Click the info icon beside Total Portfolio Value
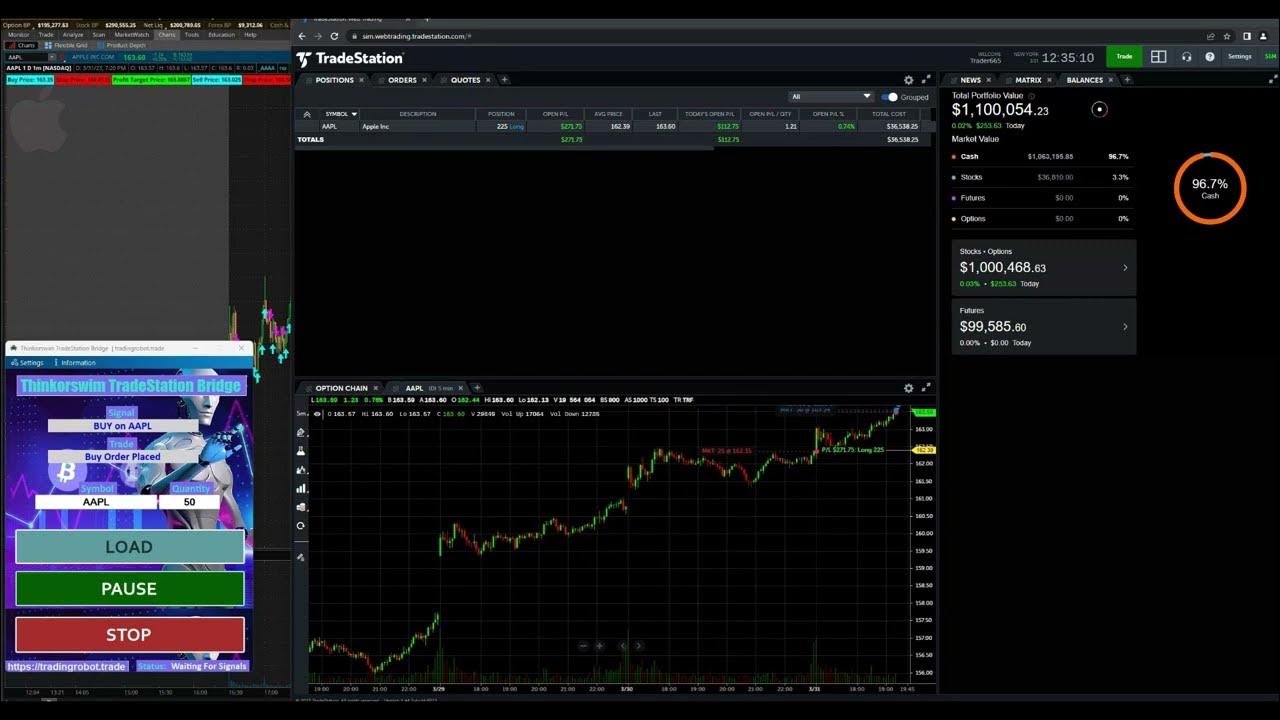 1032,96
